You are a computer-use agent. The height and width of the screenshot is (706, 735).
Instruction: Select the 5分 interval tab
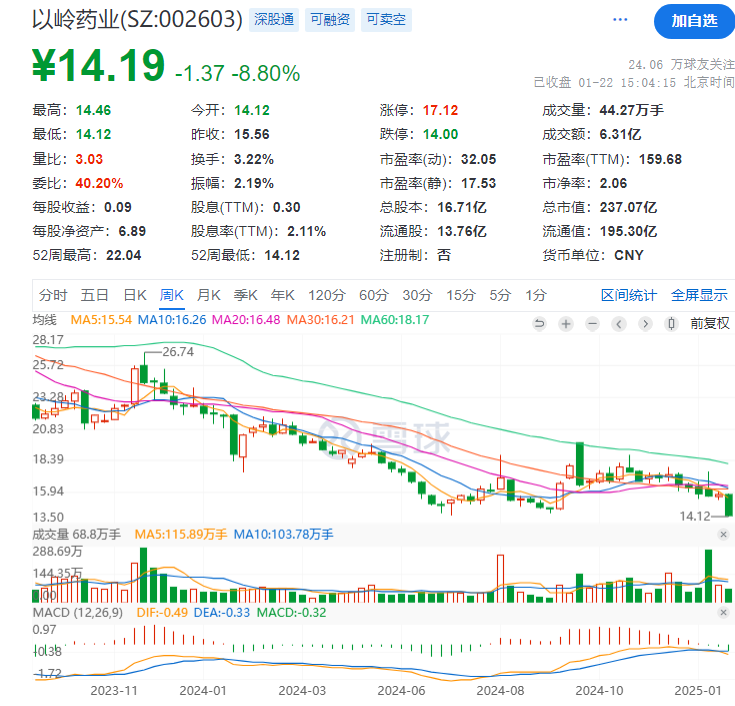coord(500,295)
